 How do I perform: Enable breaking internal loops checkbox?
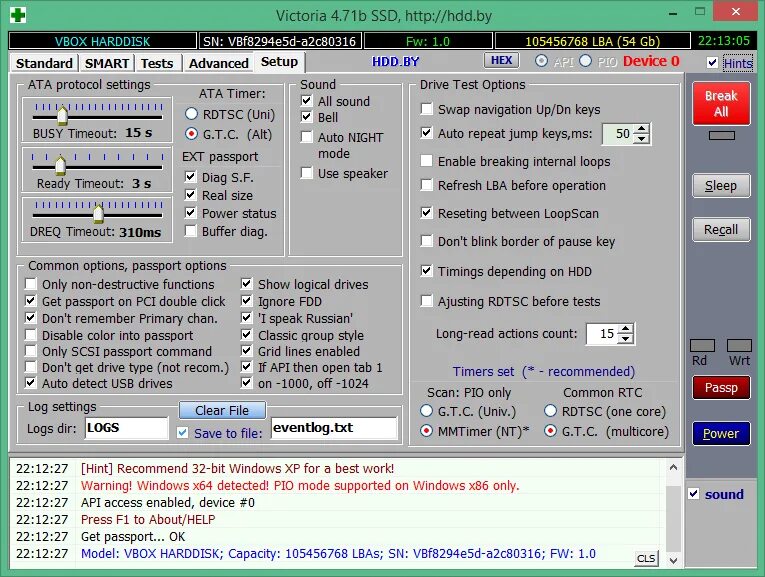pos(426,160)
